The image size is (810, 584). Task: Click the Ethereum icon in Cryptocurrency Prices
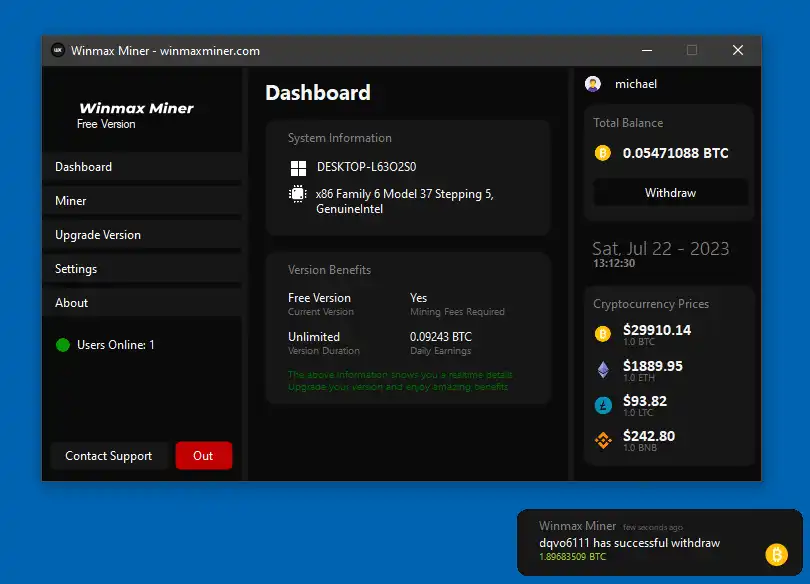603,370
